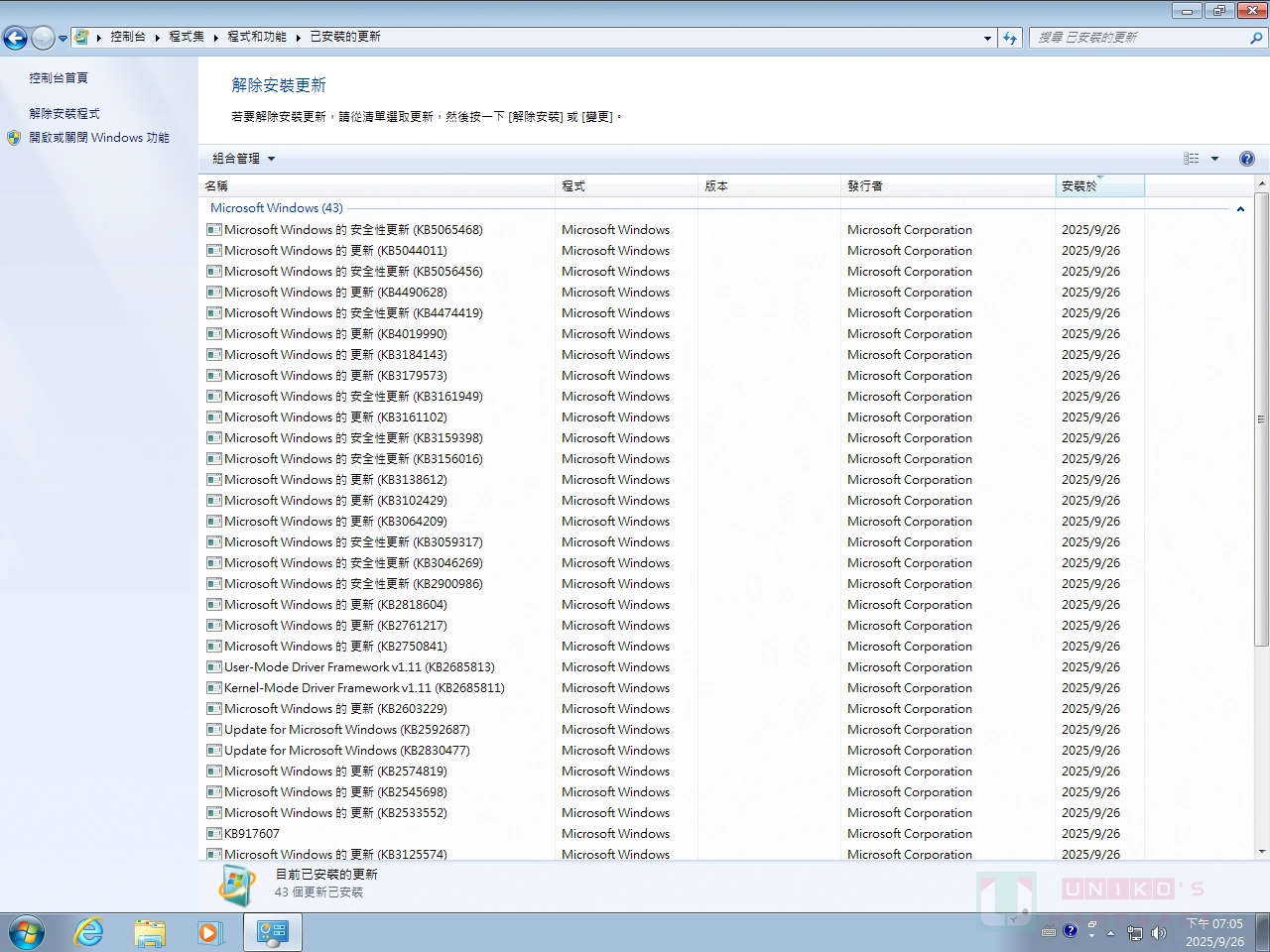Select the 更新 (KB5044011) row
1270x952 pixels.
(x=673, y=251)
